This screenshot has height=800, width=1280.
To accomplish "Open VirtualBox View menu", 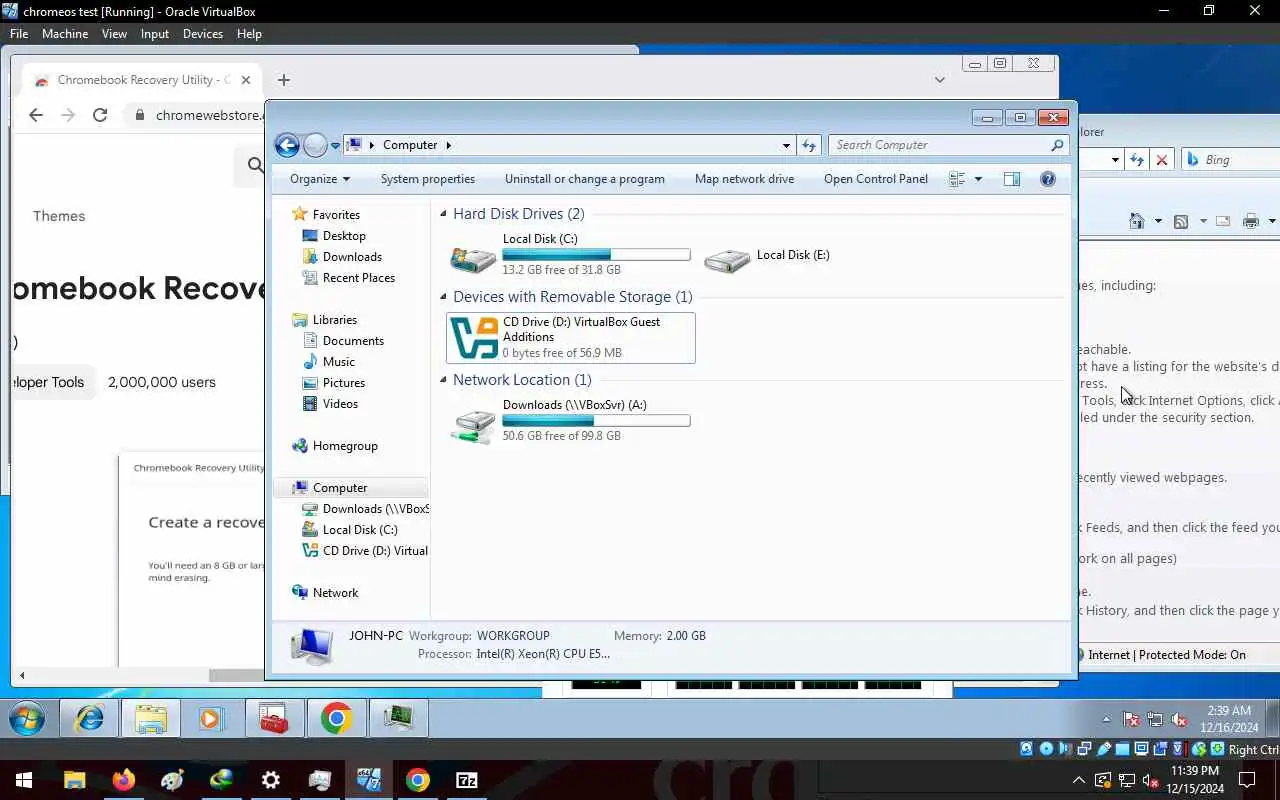I will 114,33.
